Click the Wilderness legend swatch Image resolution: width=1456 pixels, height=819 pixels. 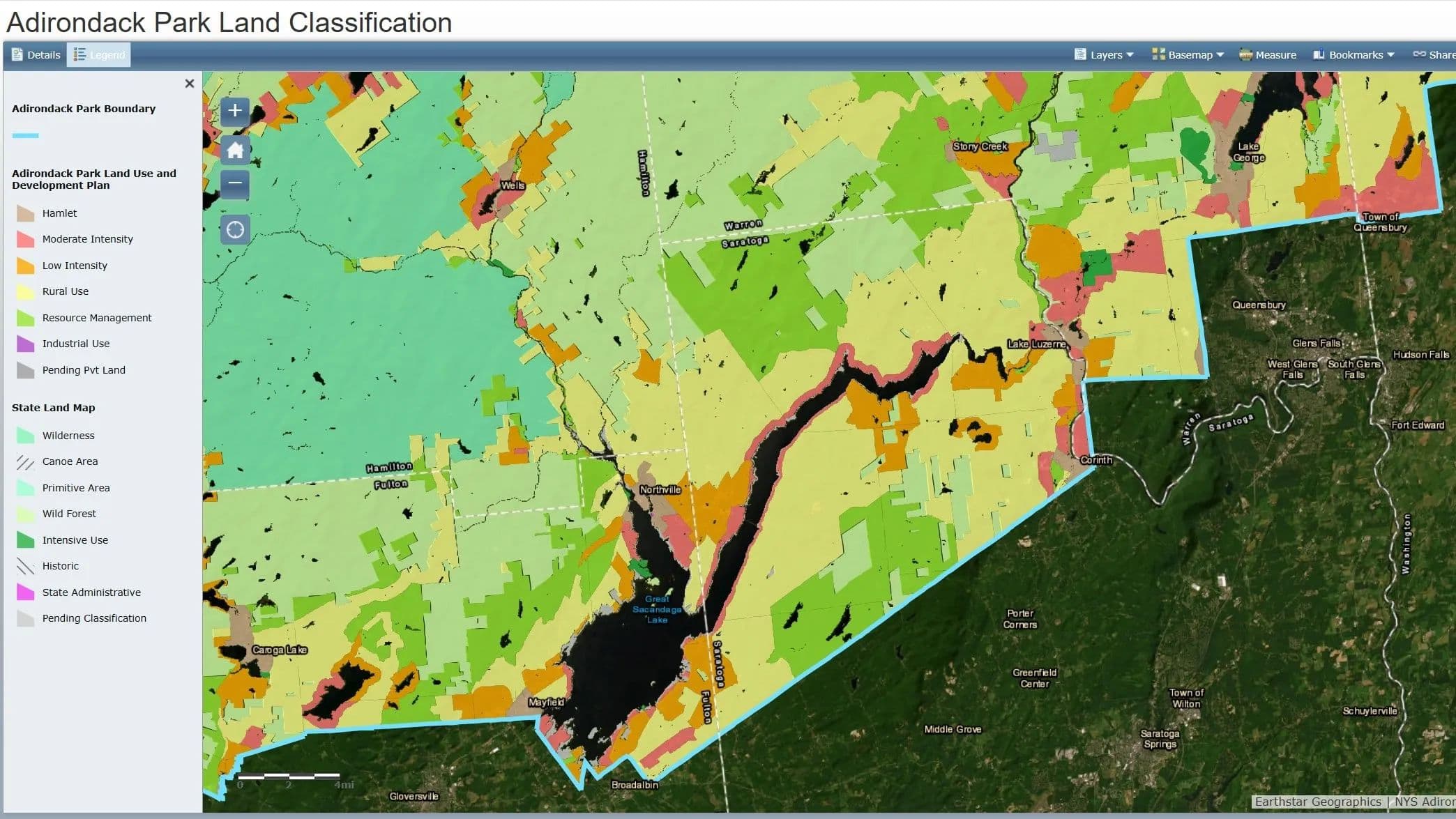click(x=26, y=436)
